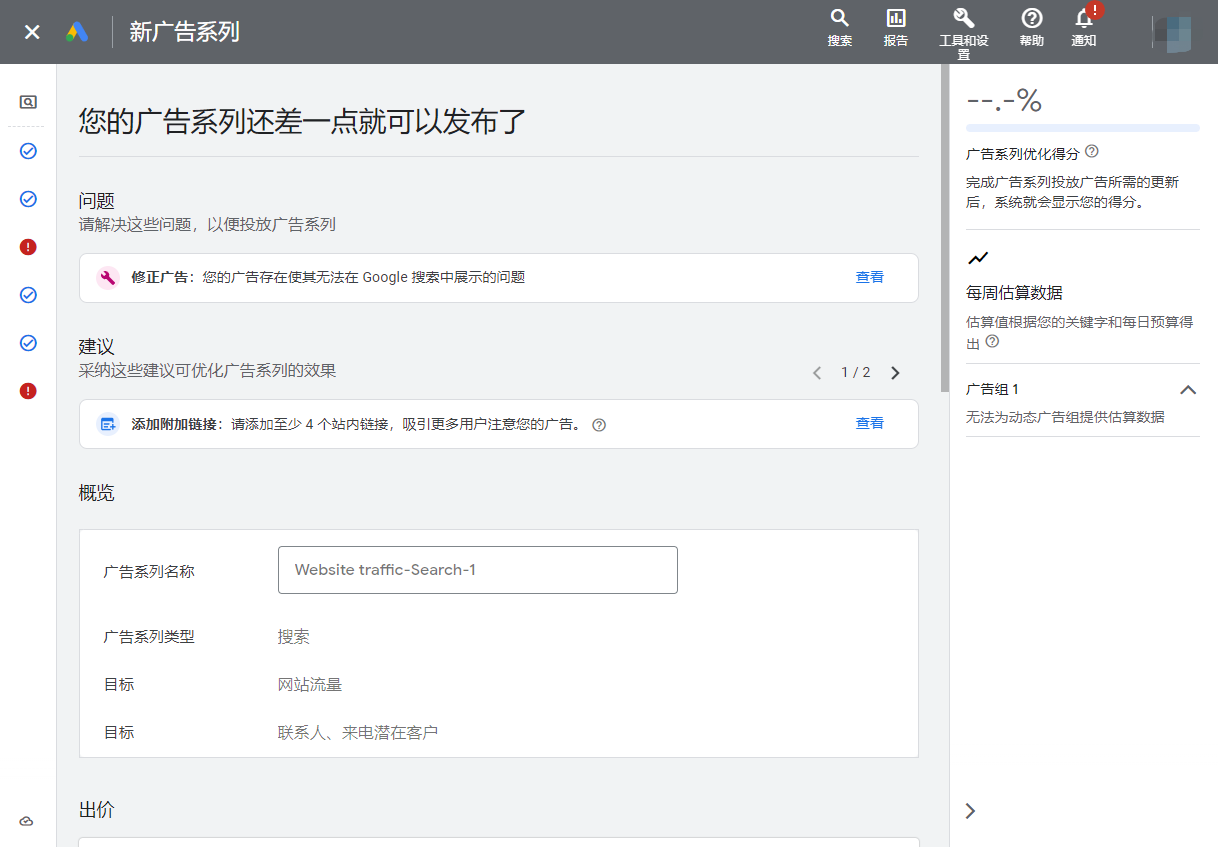Edit the 广告系列名称 text field
1218x847 pixels.
coord(478,570)
